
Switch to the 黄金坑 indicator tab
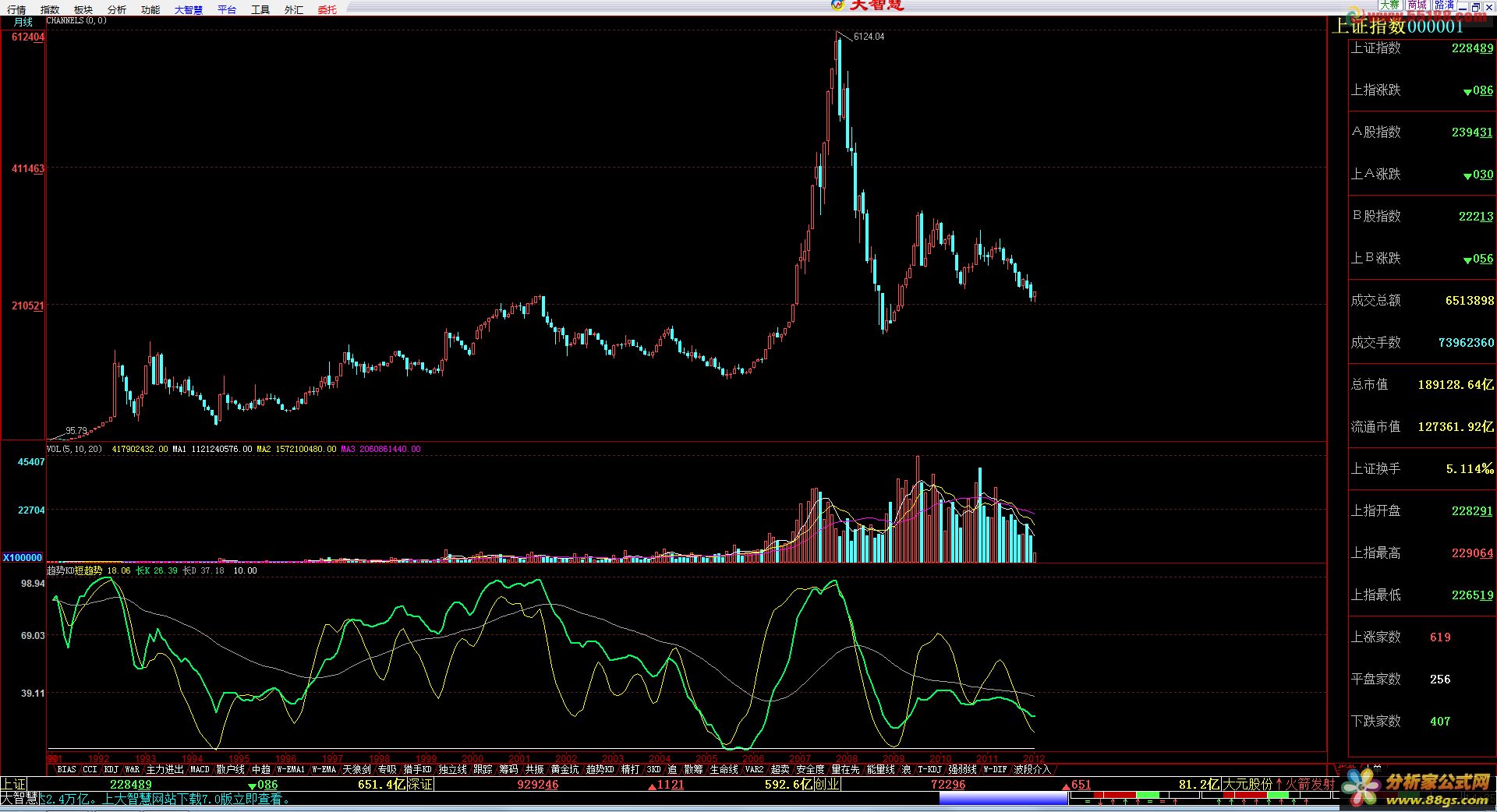click(564, 769)
